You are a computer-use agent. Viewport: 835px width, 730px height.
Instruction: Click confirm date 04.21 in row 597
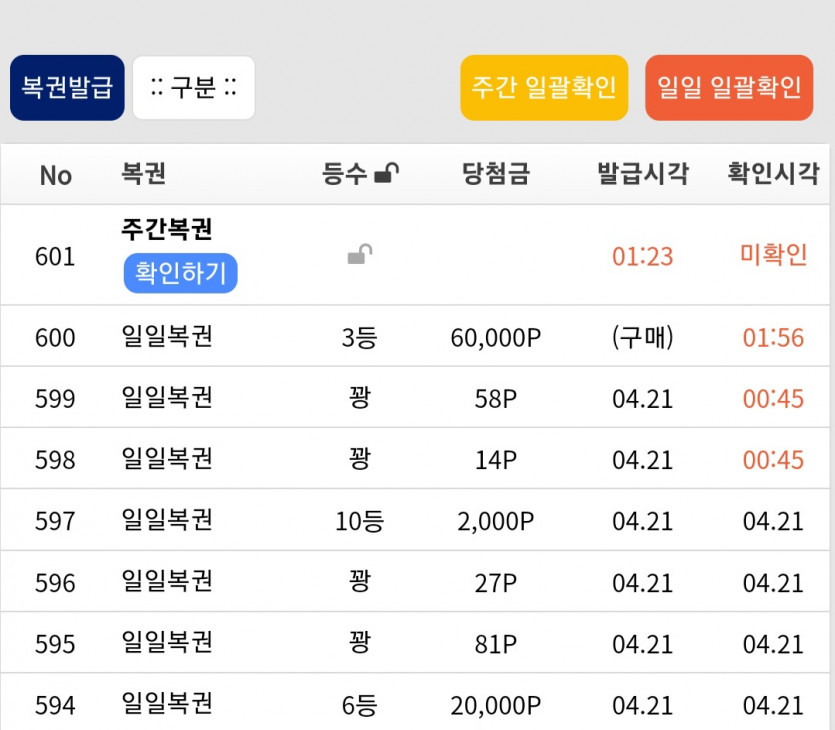click(773, 521)
